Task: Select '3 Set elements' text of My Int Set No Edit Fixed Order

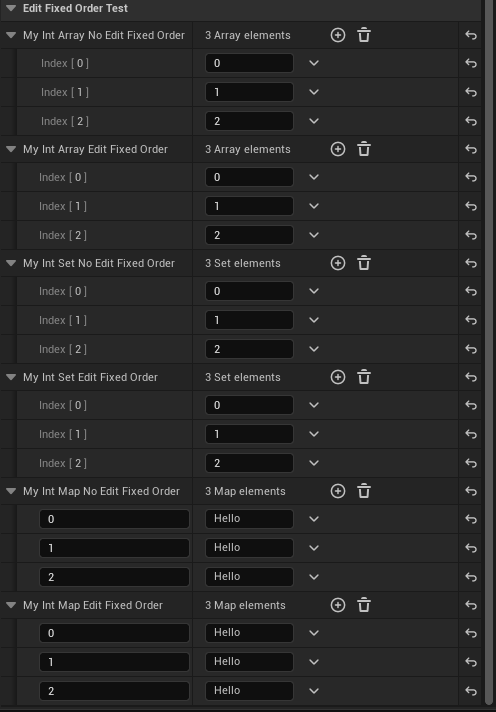Action: [x=243, y=263]
